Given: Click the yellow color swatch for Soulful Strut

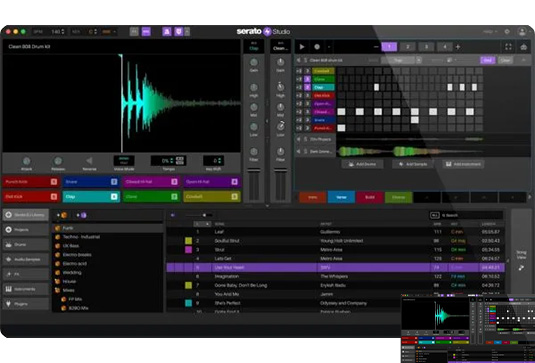Looking at the screenshot, I should (188, 241).
